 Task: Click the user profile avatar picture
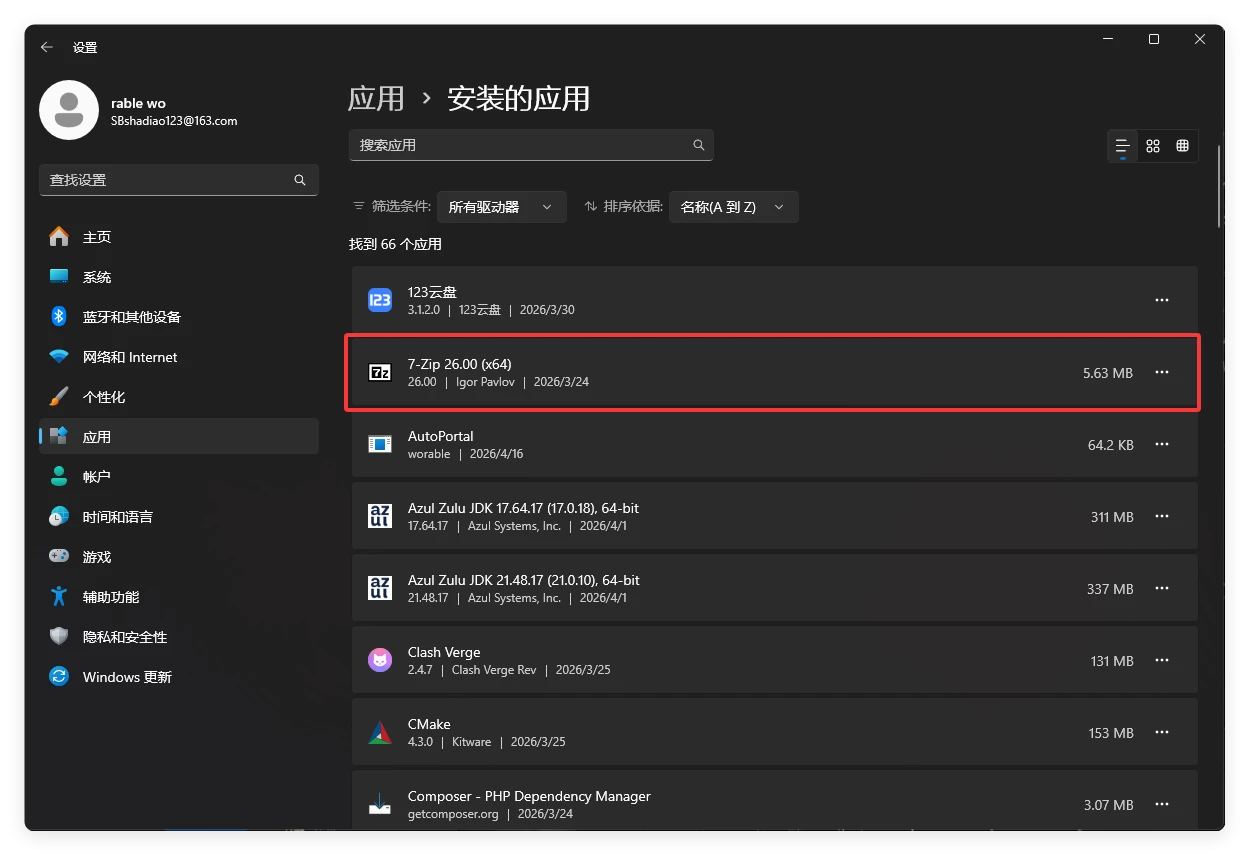(69, 111)
